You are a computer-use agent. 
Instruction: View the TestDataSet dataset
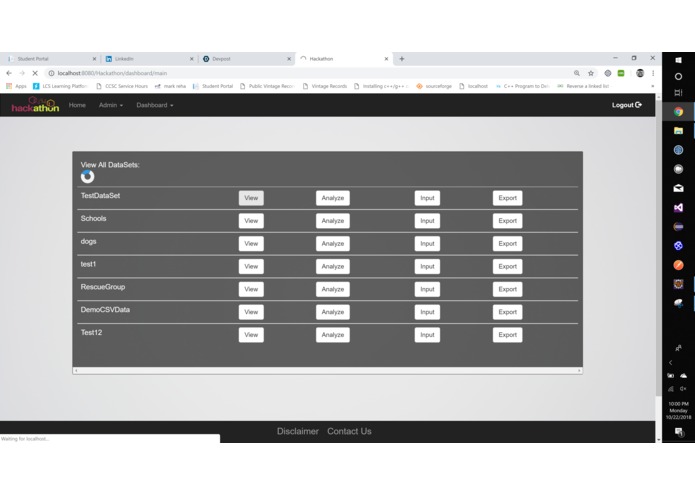coord(251,198)
